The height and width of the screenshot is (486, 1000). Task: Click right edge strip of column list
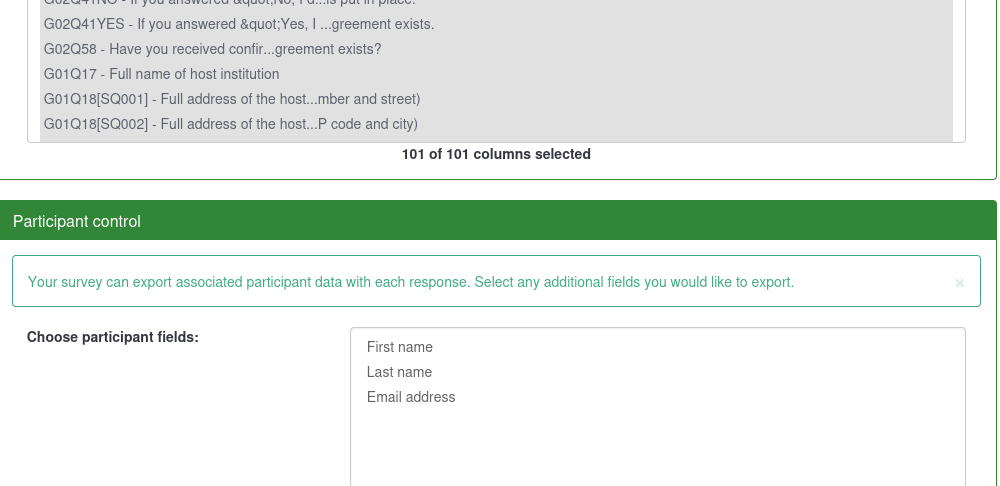959,70
